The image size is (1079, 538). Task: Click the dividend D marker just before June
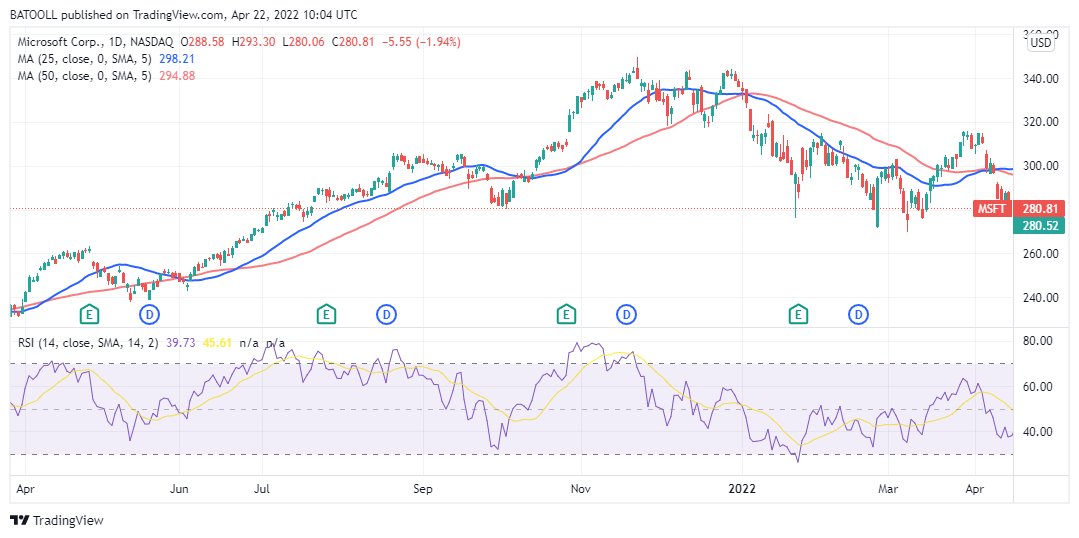[x=150, y=314]
